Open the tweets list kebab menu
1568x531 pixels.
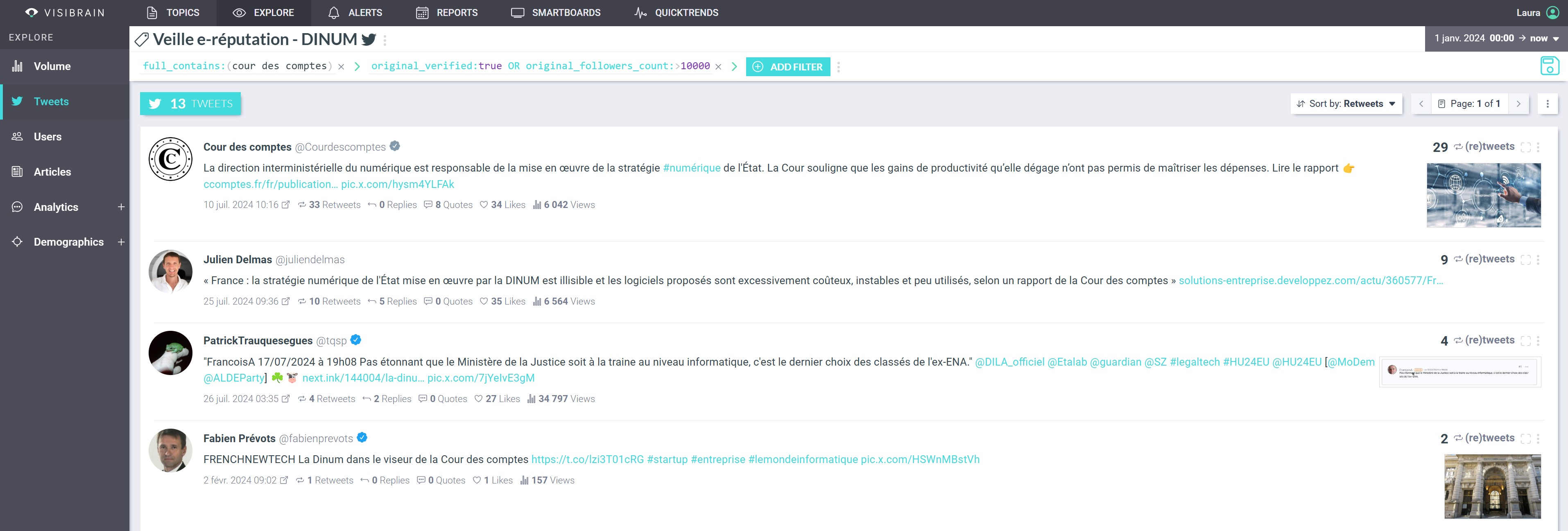[x=1547, y=104]
